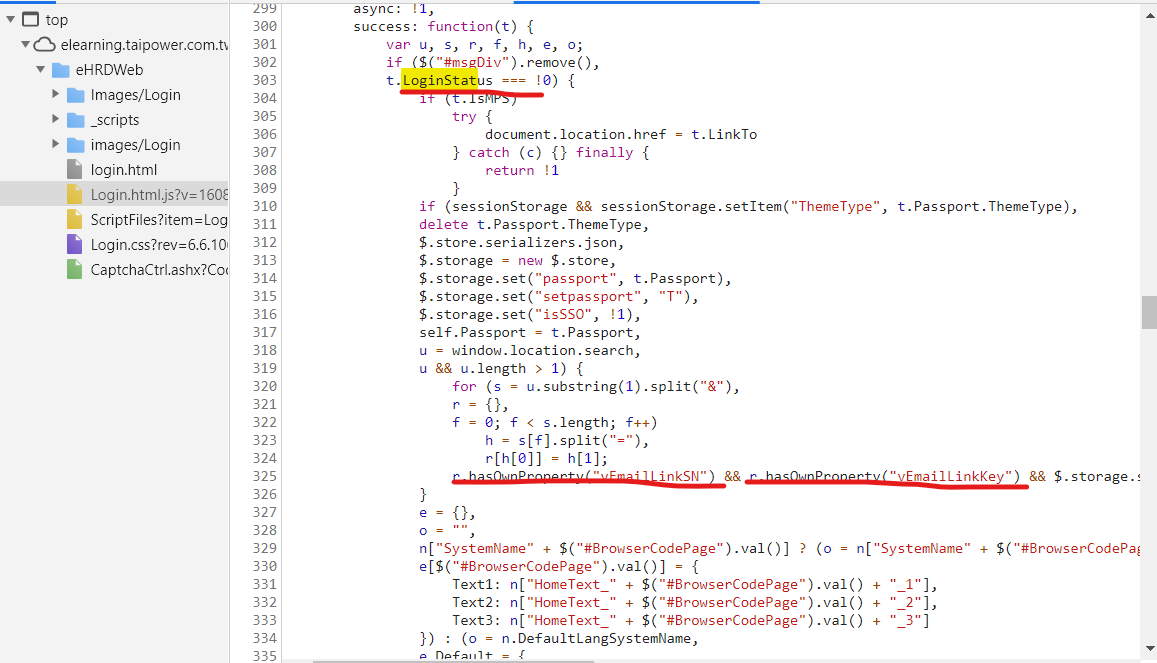Open the Login.css?rev=6.6.10 file
Image resolution: width=1157 pixels, height=663 pixels.
[159, 245]
